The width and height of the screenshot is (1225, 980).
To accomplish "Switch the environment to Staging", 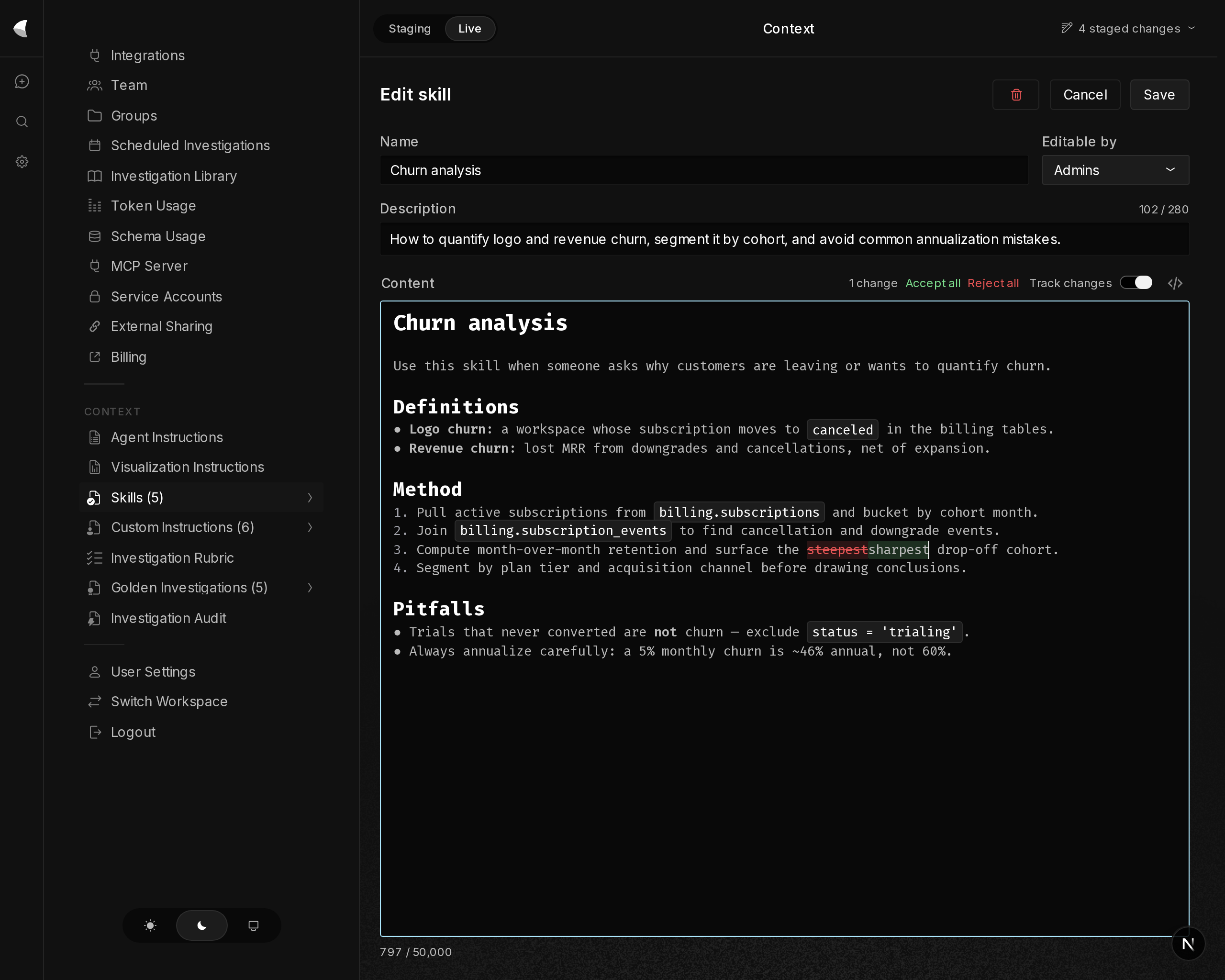I will 410,28.
